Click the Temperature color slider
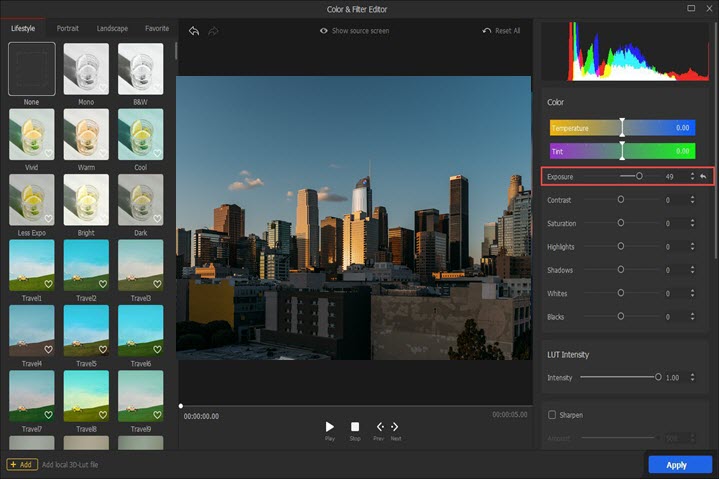 tap(621, 128)
